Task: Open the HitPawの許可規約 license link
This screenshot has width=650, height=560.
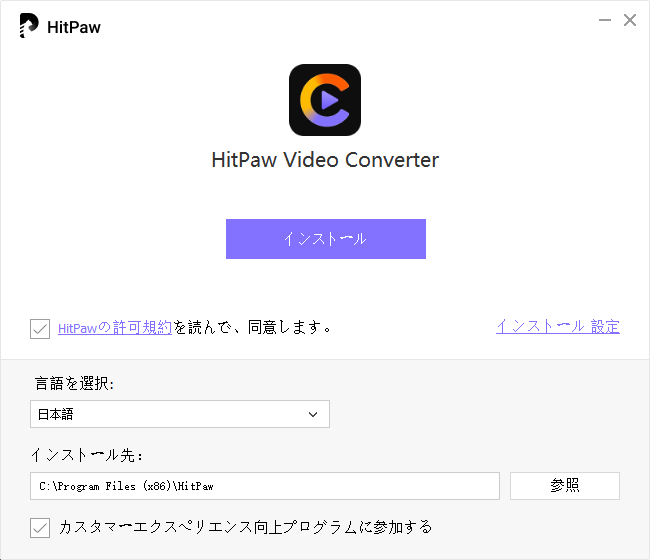Action: click(115, 328)
